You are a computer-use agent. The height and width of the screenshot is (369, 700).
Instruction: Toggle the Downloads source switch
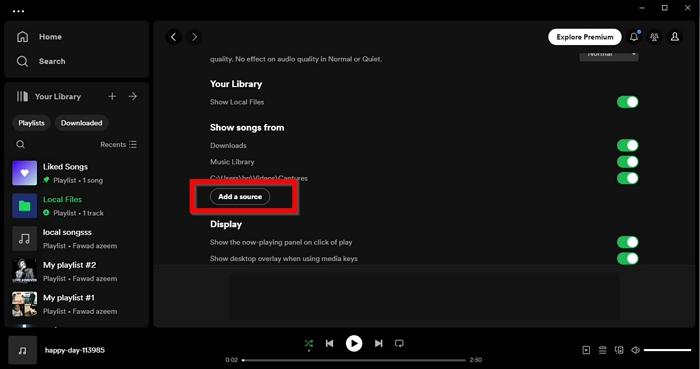click(628, 145)
